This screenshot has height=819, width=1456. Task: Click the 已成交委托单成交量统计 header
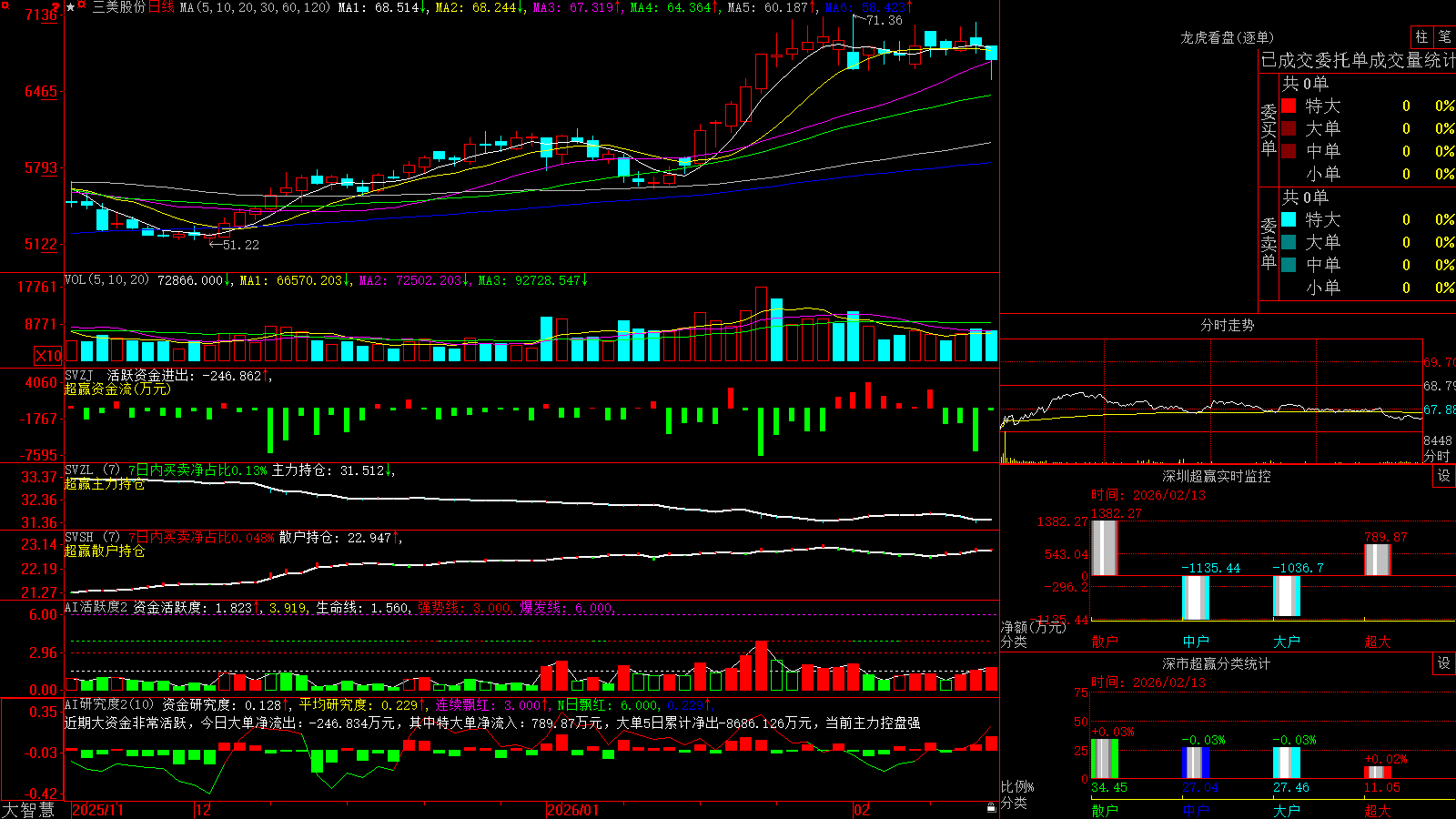click(1358, 61)
